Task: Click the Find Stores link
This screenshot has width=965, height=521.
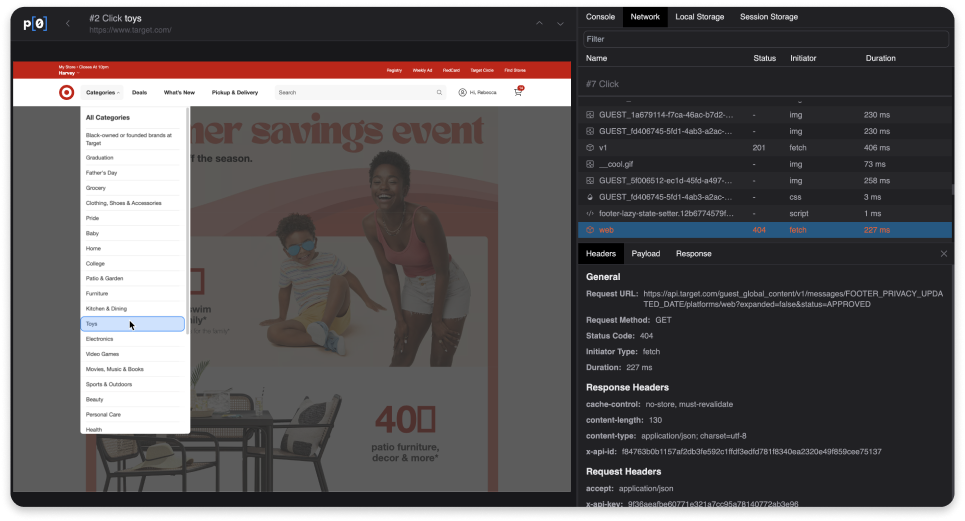Action: 515,70
